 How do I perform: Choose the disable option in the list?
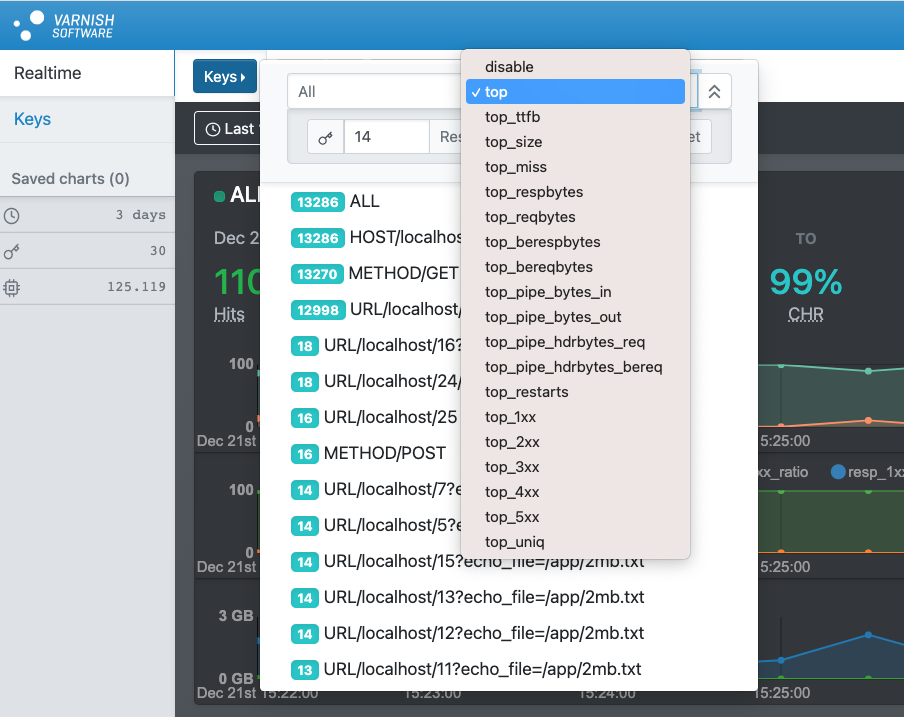[509, 67]
